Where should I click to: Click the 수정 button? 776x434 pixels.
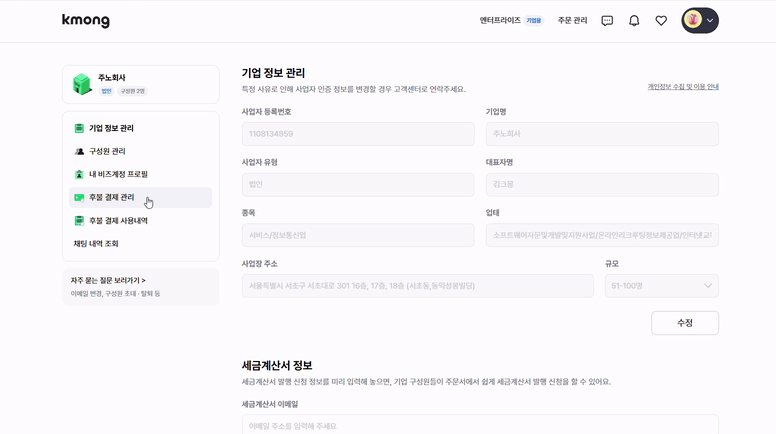[685, 323]
